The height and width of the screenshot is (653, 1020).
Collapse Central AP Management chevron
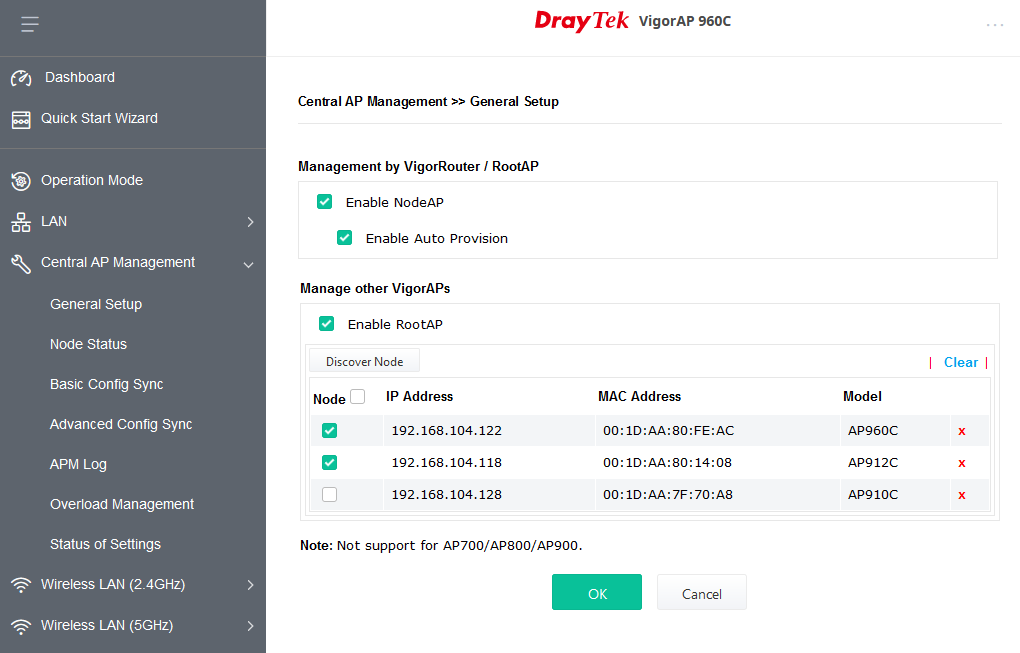coord(248,265)
